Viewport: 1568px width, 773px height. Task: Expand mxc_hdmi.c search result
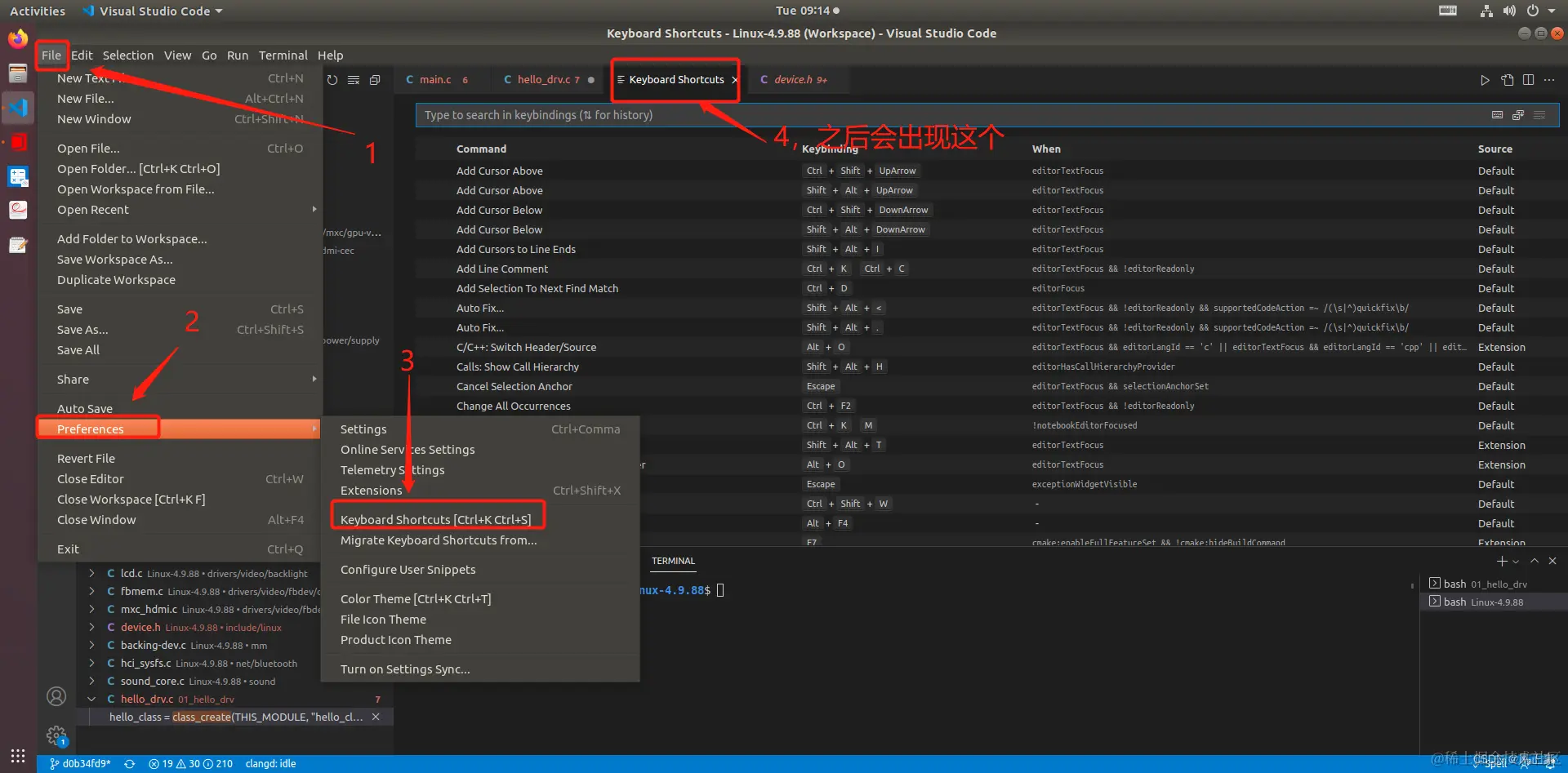[91, 610]
